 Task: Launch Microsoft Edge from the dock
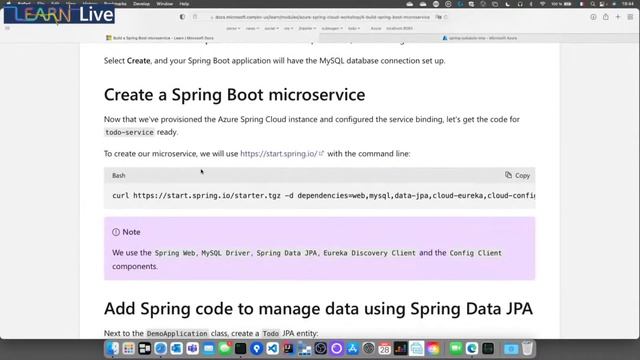472,349
